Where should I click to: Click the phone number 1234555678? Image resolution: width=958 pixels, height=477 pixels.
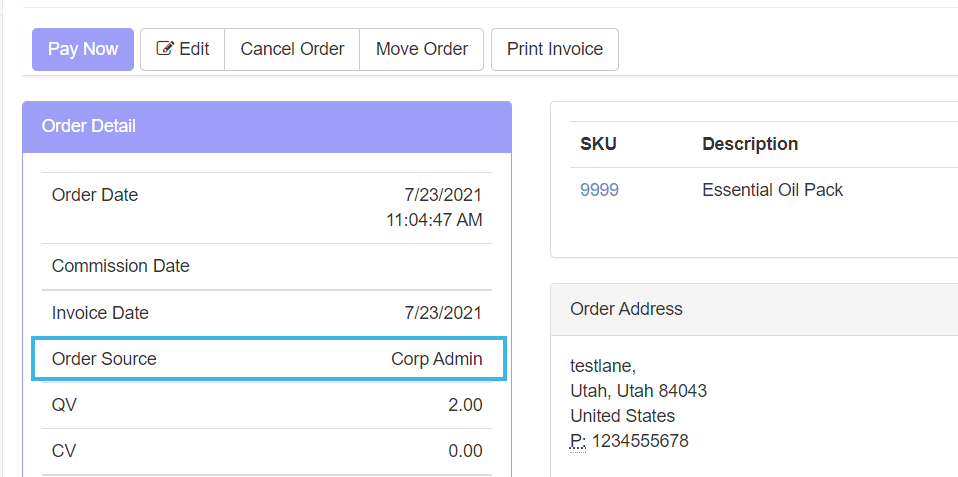click(x=640, y=441)
